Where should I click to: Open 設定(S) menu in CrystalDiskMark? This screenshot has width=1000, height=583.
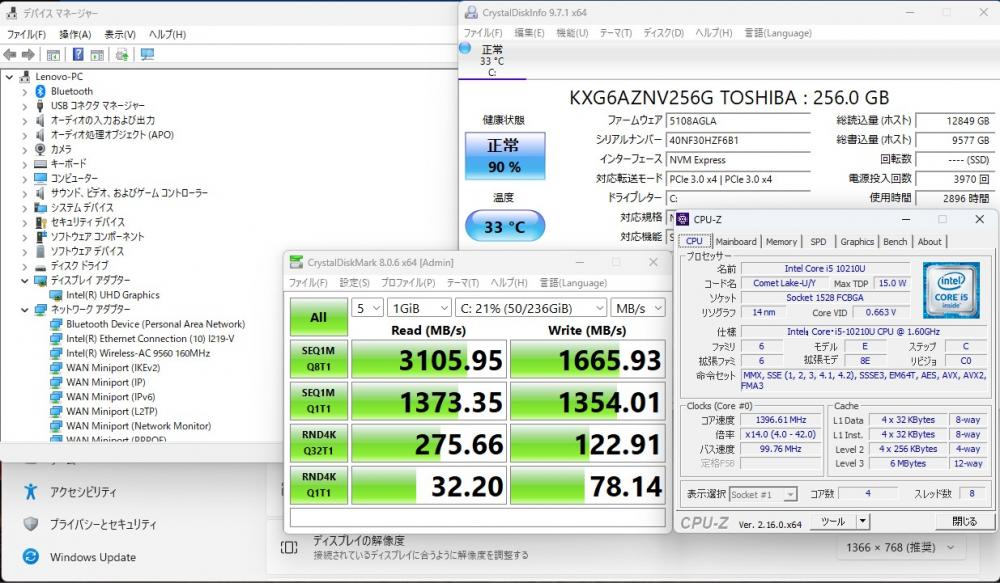354,282
